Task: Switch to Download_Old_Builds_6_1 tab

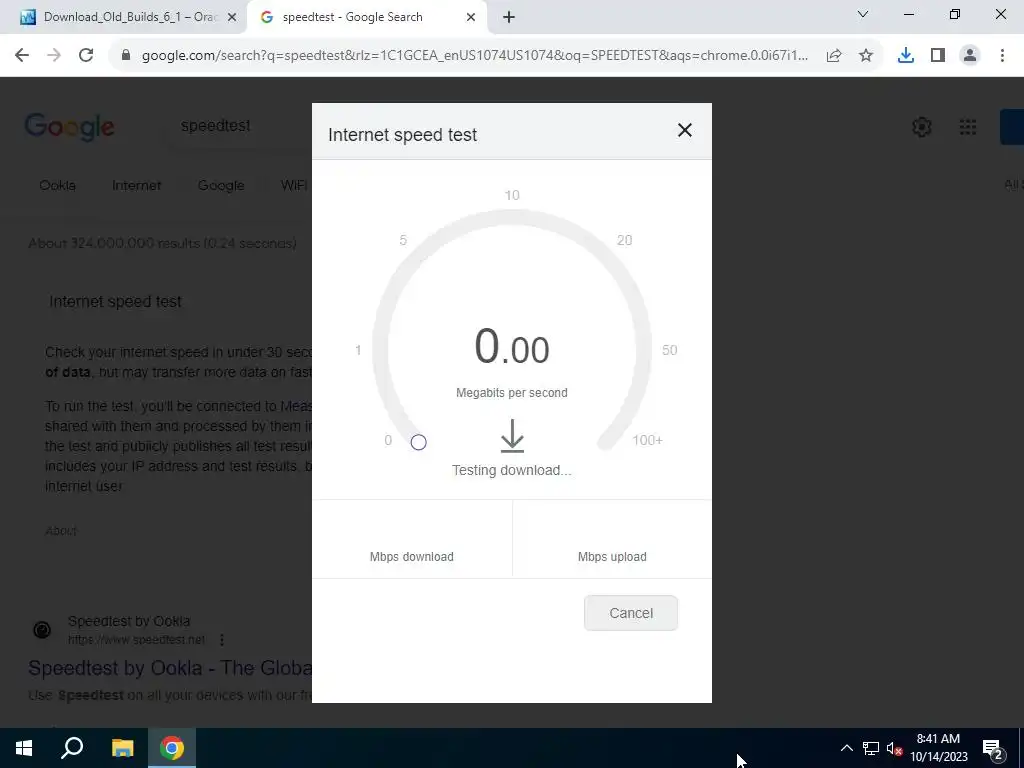Action: click(128, 17)
